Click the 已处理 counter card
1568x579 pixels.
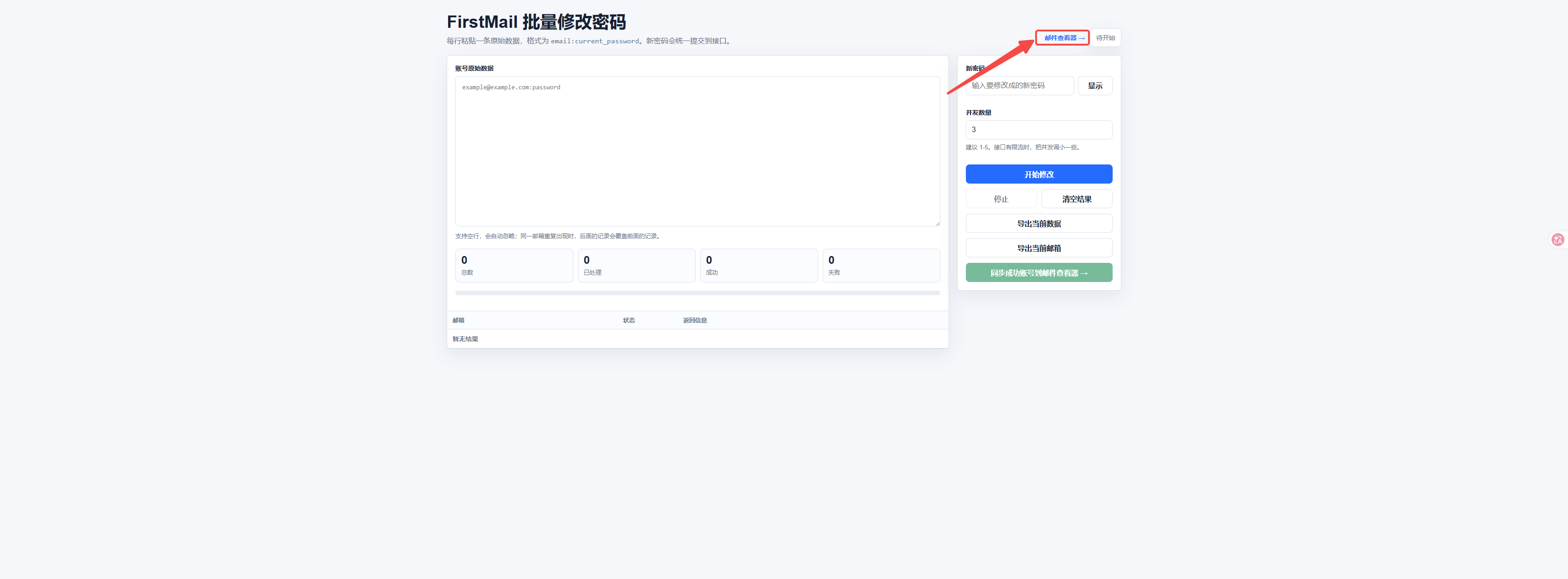click(x=636, y=265)
